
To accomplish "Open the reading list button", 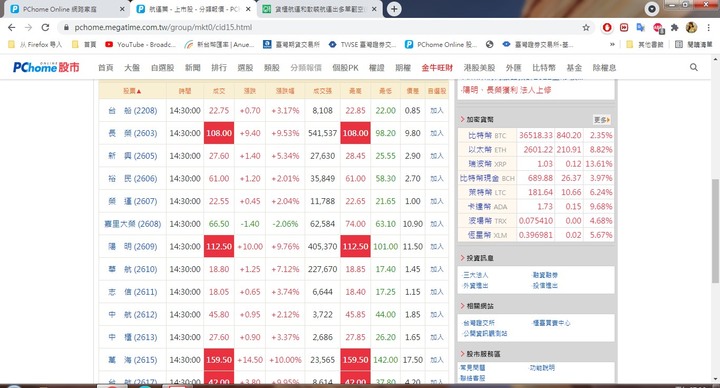I will point(693,45).
